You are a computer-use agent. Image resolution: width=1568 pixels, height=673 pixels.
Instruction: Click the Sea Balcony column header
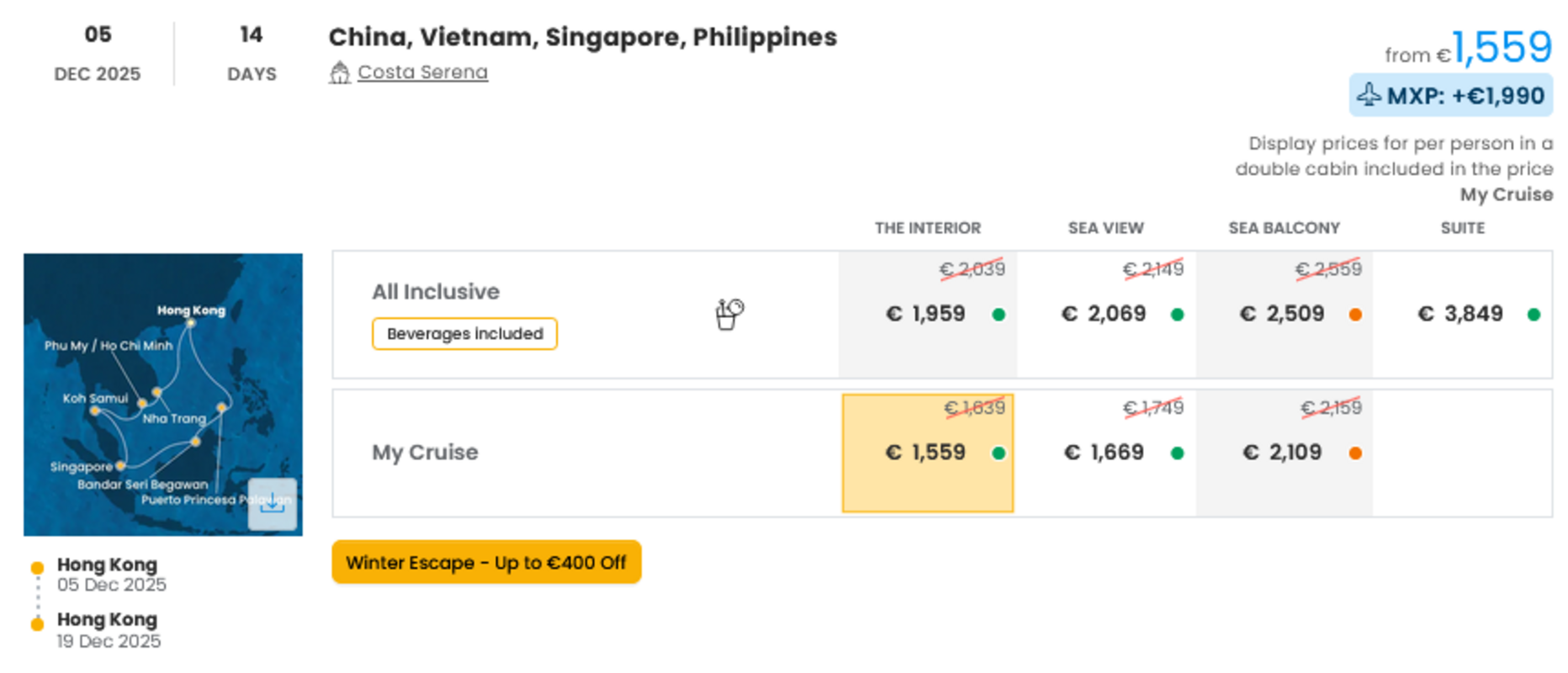[x=1284, y=228]
